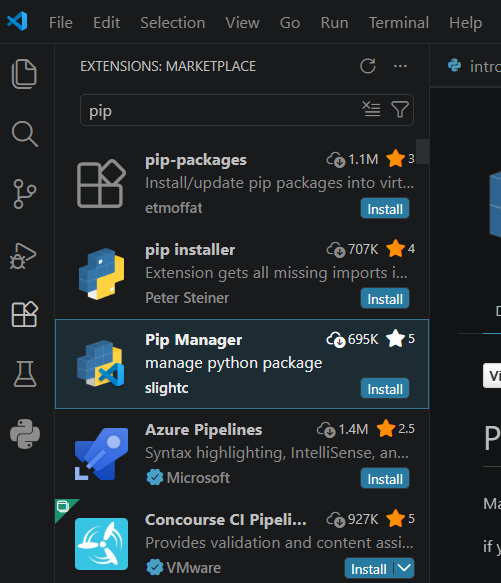Open the Help menu

tap(465, 23)
